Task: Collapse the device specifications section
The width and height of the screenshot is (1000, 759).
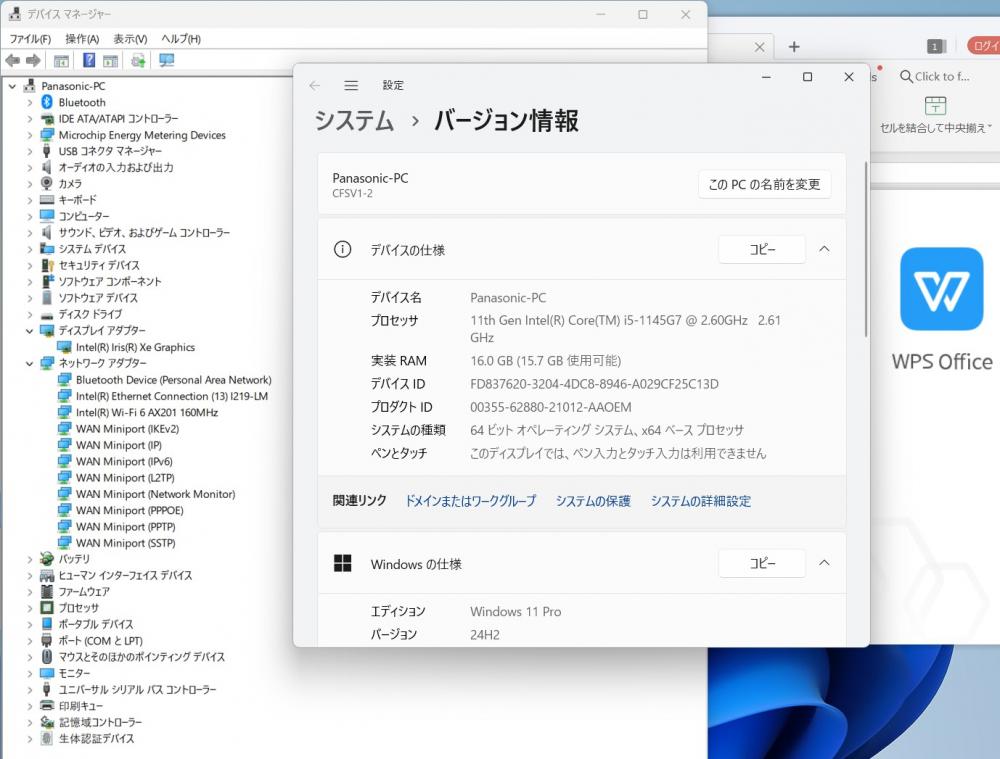Action: tap(824, 249)
